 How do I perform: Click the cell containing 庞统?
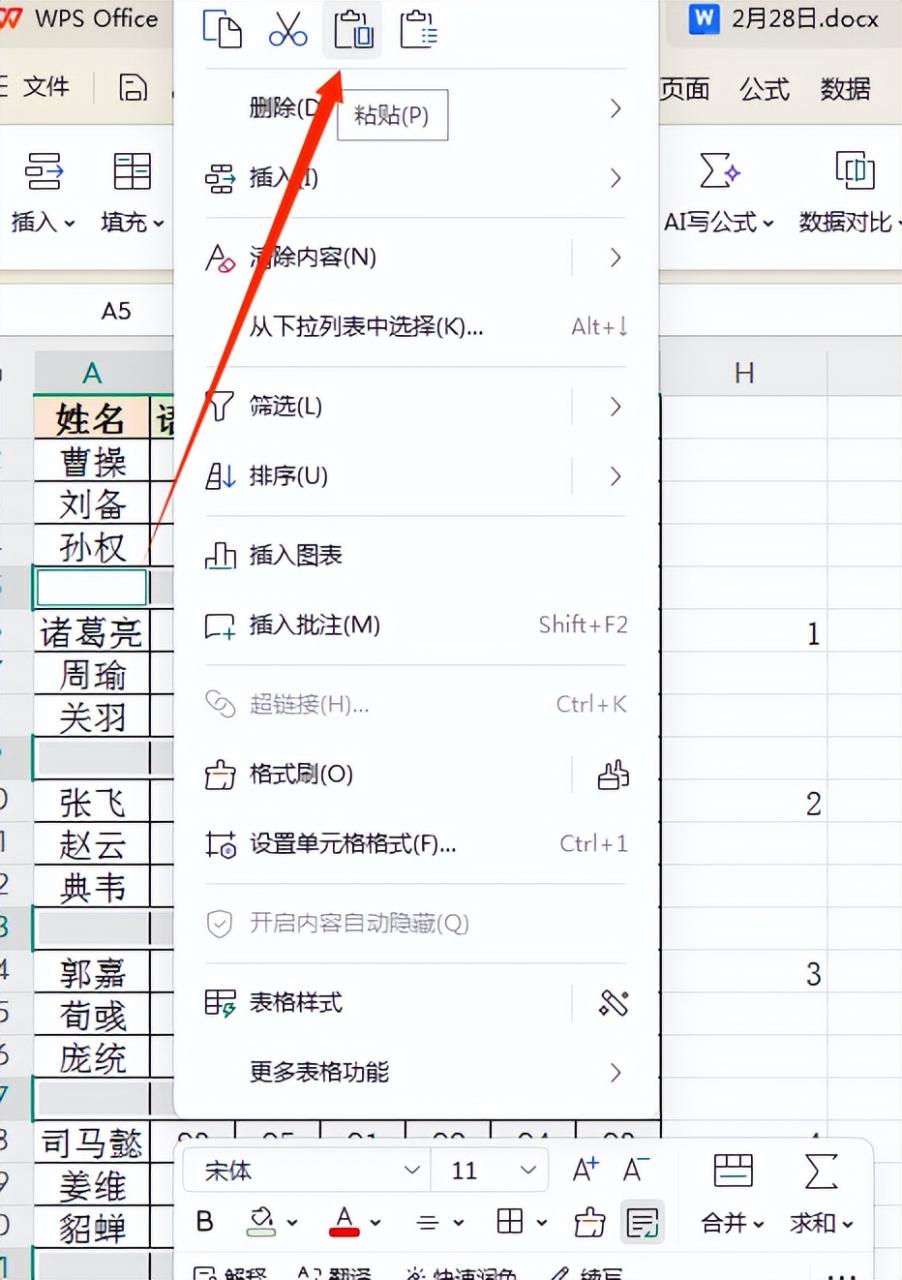pos(92,1057)
